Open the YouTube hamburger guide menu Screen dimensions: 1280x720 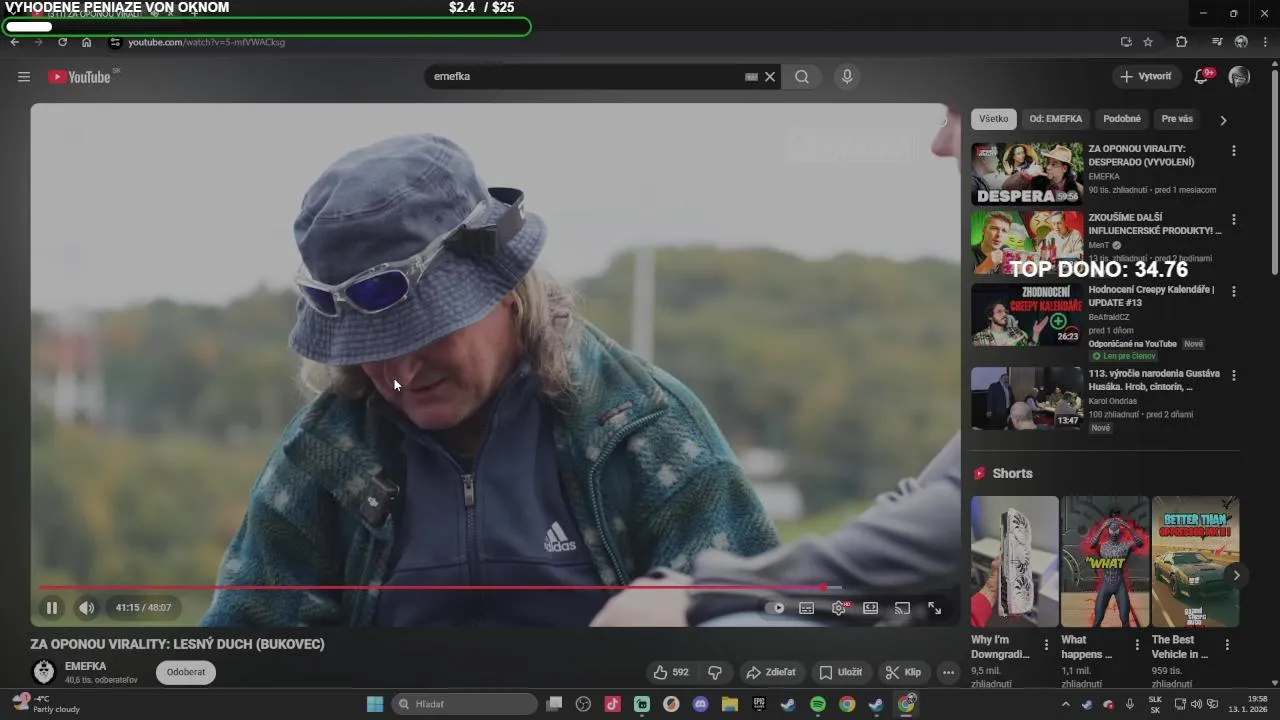point(24,77)
